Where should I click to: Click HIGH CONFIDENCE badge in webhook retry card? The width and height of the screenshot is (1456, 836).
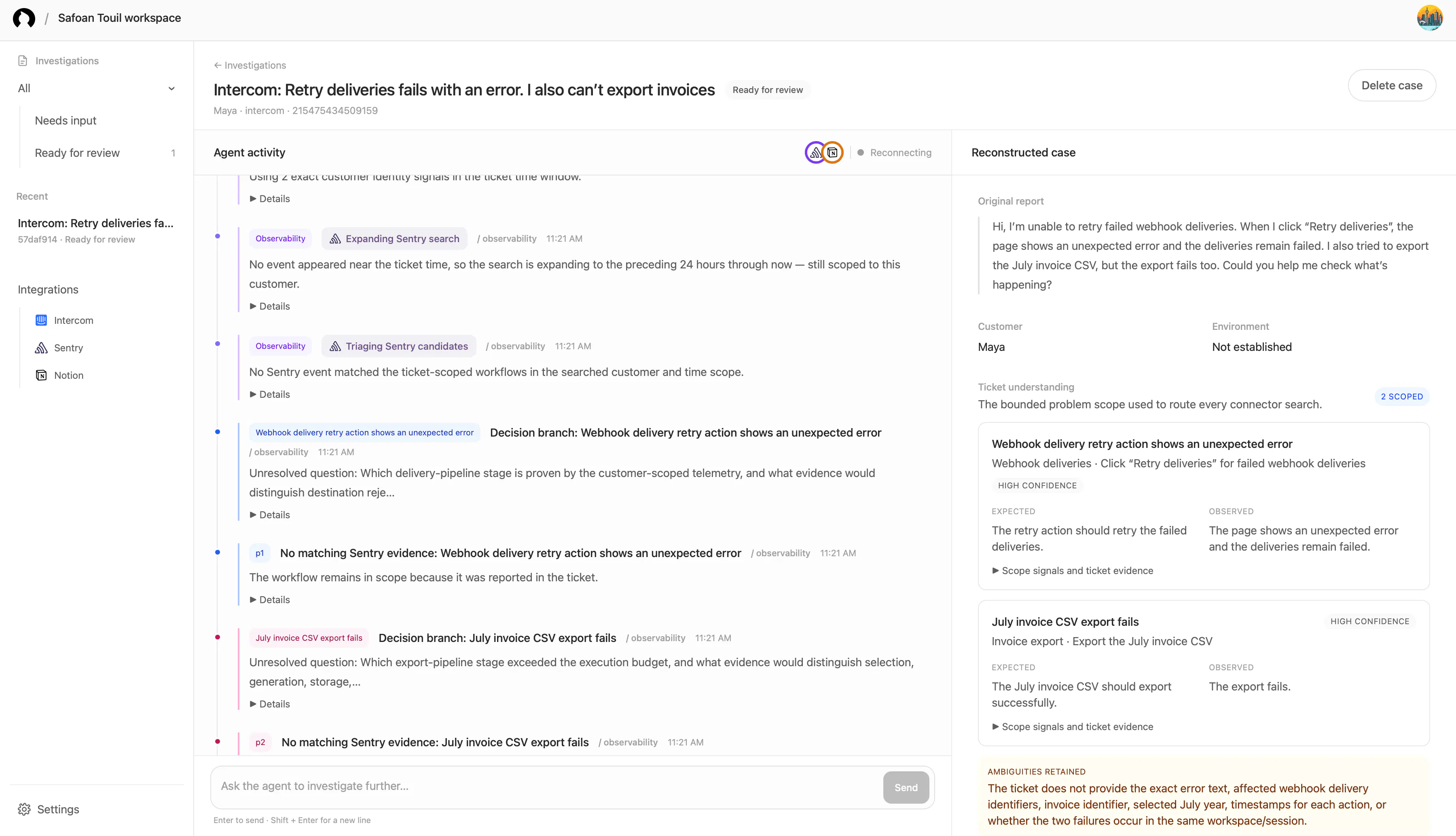coord(1037,486)
